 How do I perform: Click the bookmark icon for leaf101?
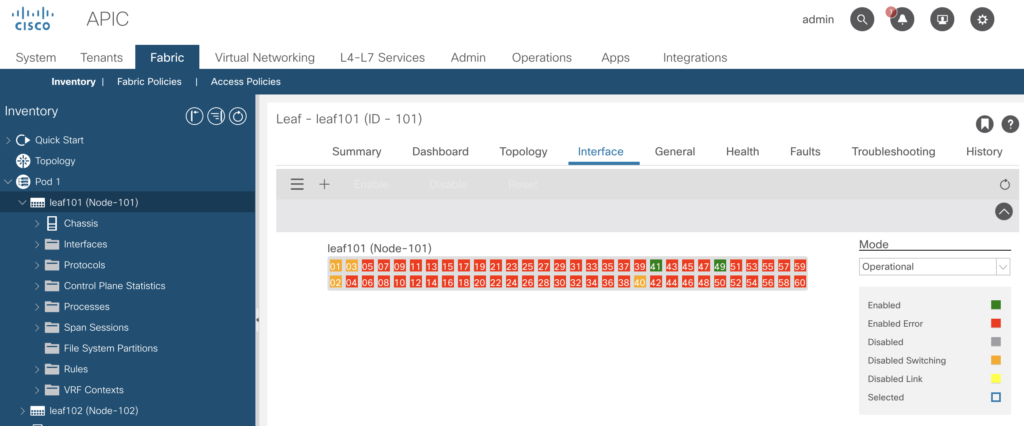coord(984,124)
